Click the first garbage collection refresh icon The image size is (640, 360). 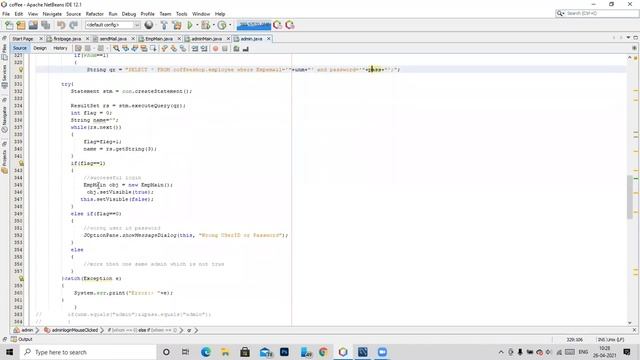coord(278,25)
